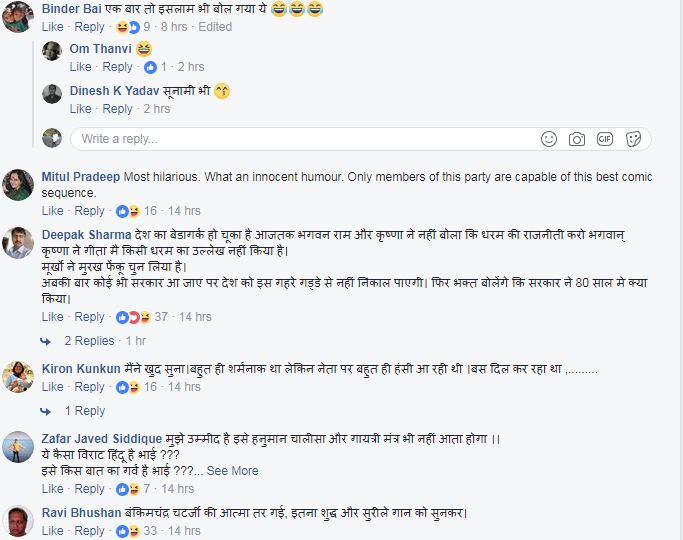
Task: View reactions on Mitul Pradeep's comment
Action: (128, 211)
